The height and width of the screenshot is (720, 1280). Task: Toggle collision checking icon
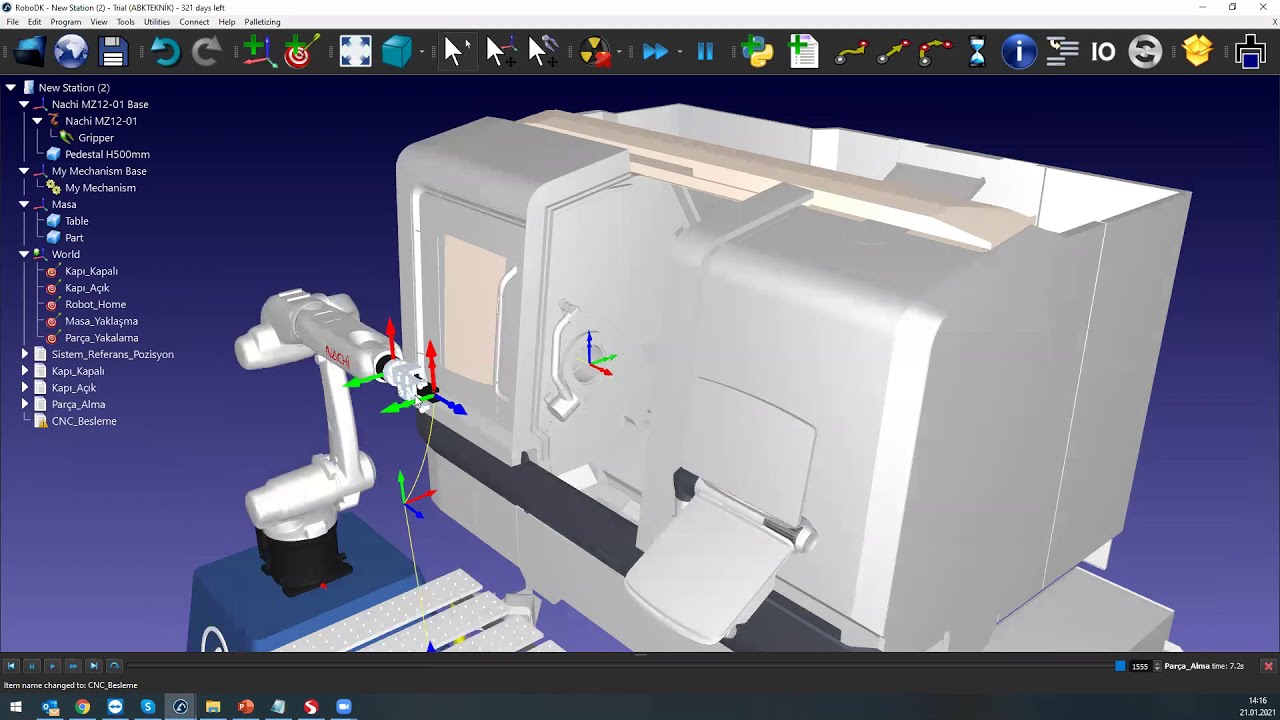click(x=594, y=51)
